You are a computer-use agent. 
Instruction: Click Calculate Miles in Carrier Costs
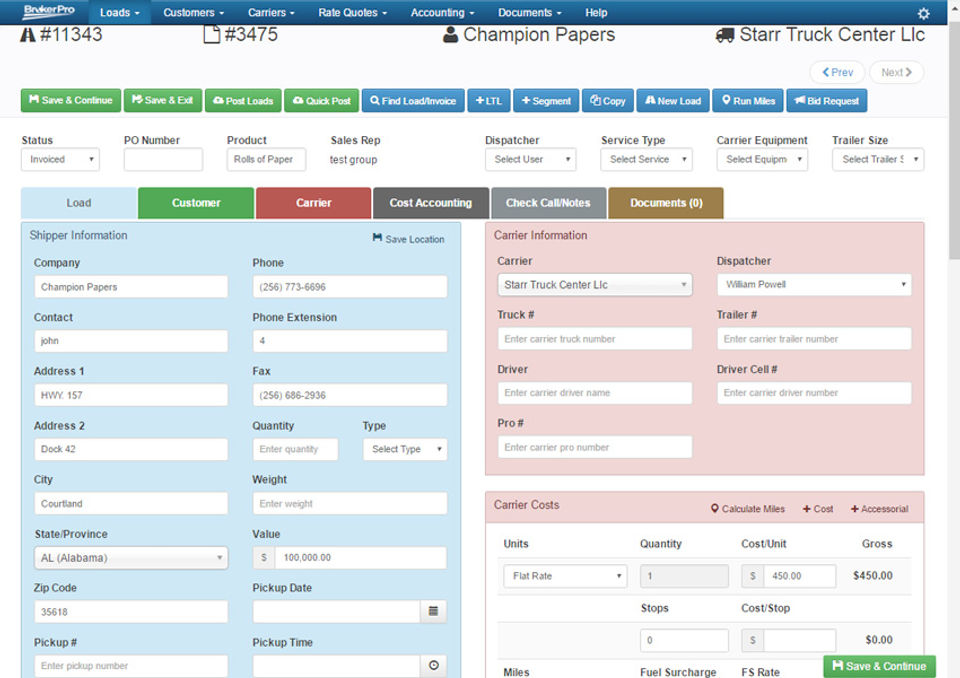tap(748, 508)
